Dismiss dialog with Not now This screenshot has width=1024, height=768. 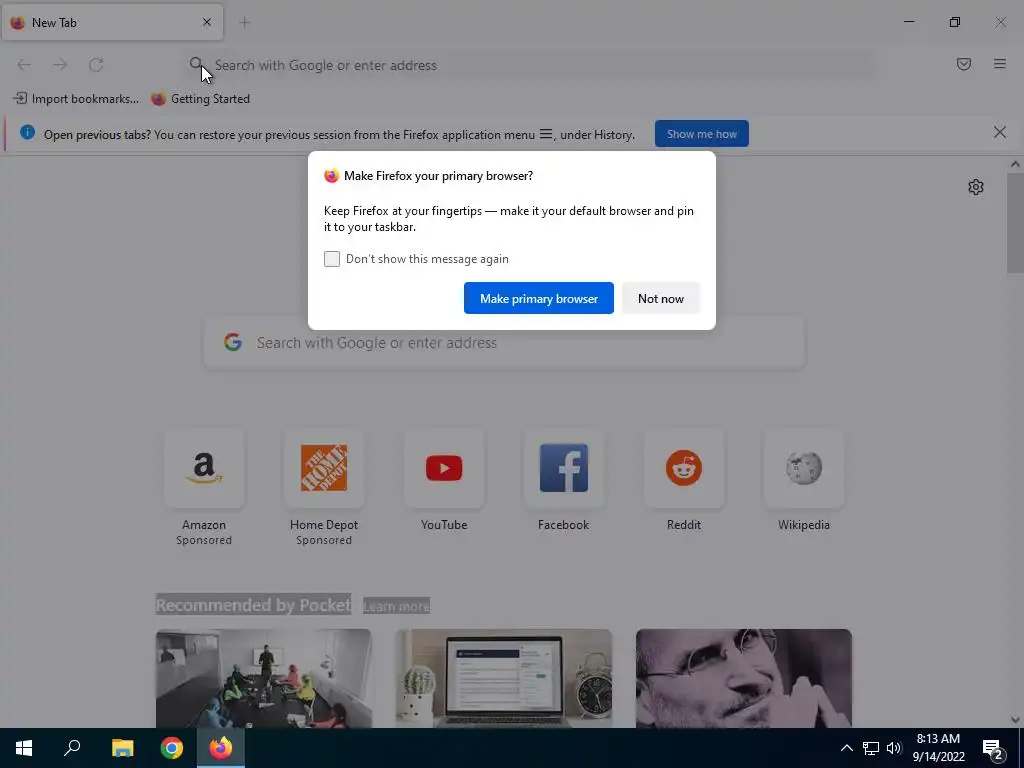pos(661,298)
